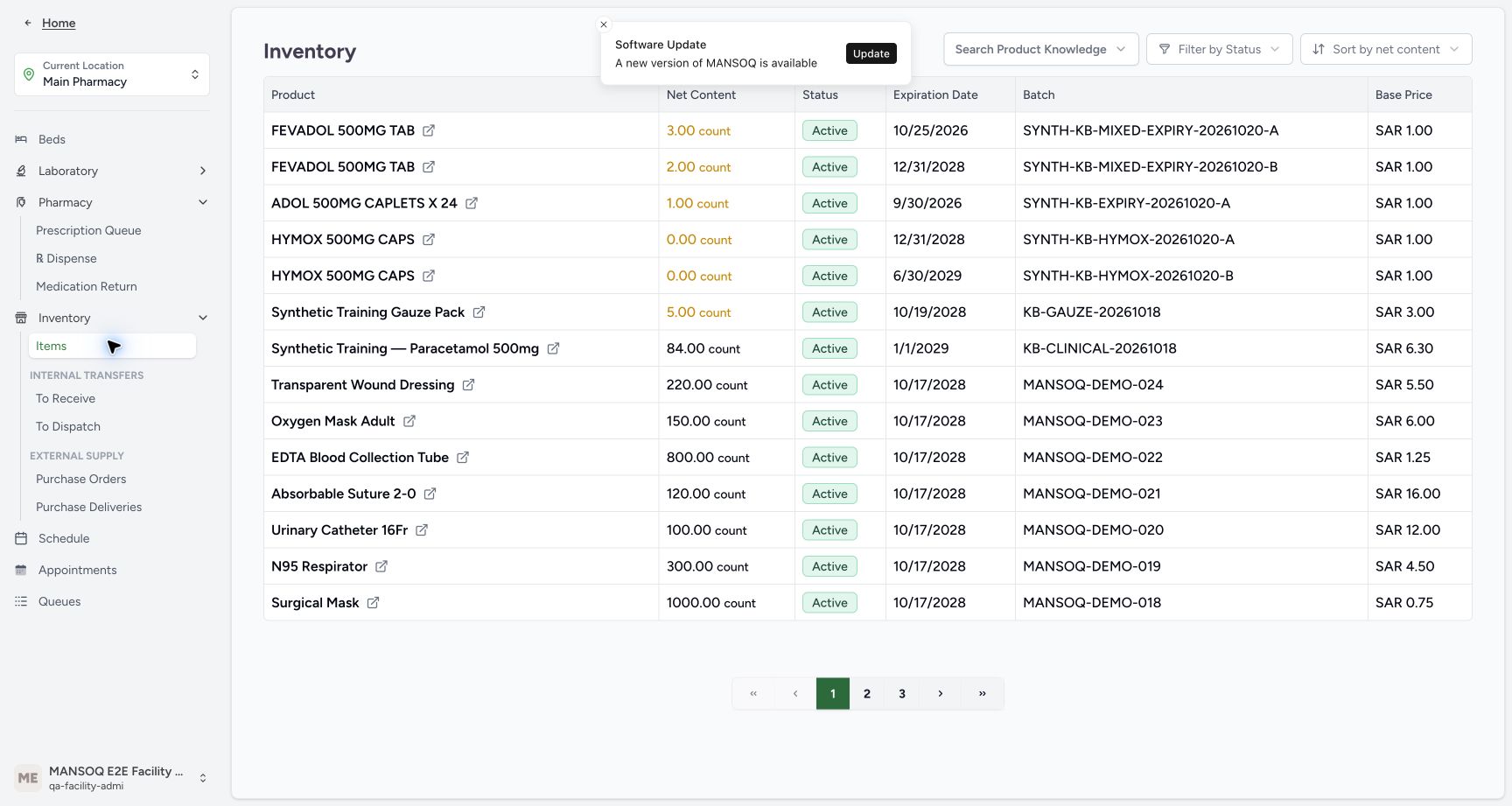The width and height of the screenshot is (1512, 806).
Task: Open the Current Location selector
Action: [112, 74]
